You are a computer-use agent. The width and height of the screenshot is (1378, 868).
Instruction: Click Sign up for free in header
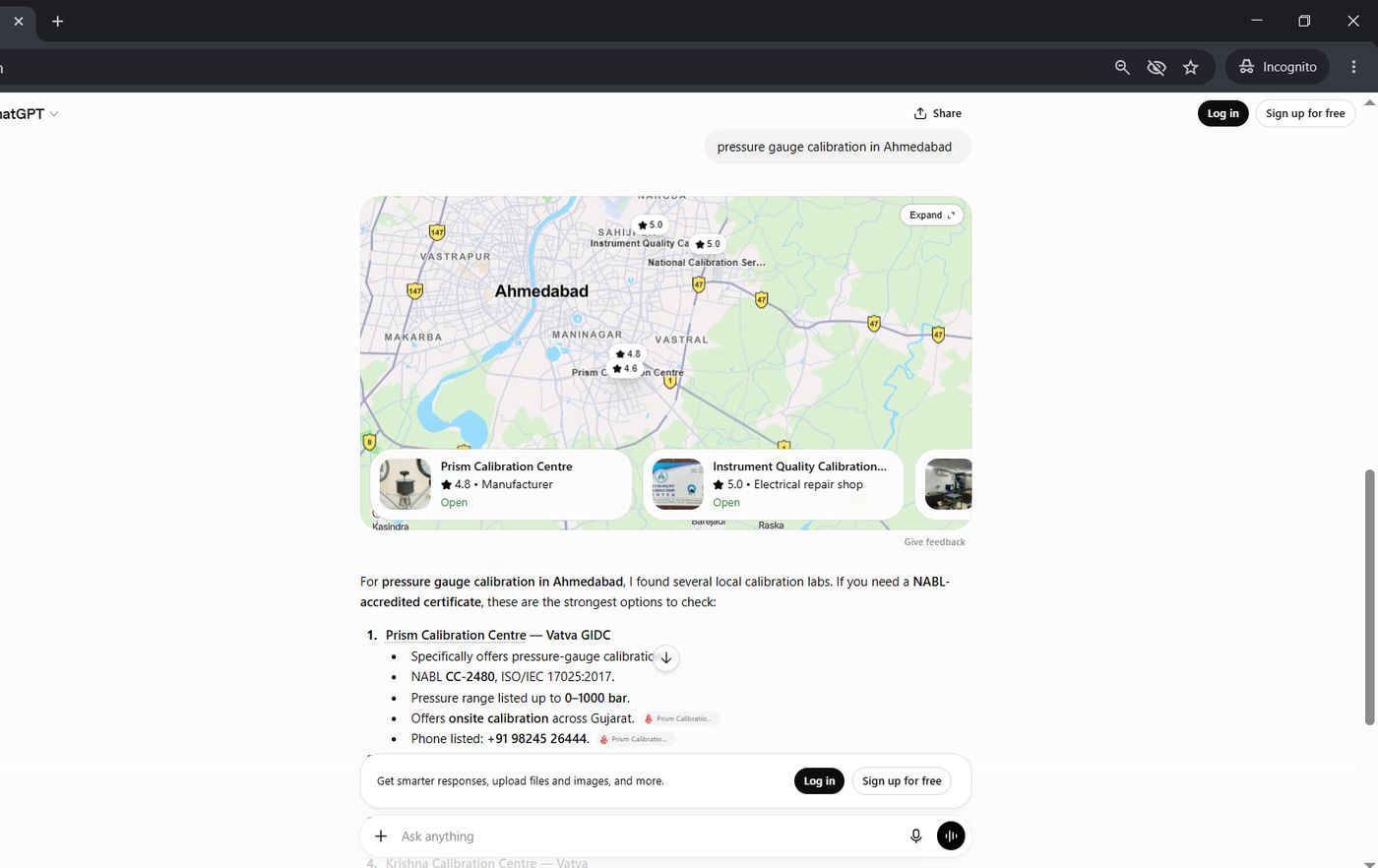[1305, 113]
